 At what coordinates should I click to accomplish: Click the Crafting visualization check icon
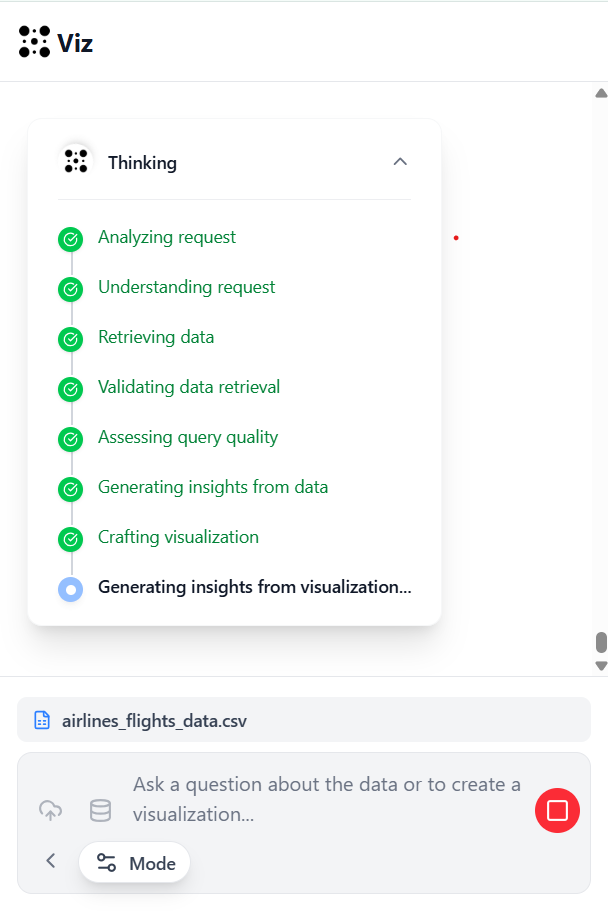point(70,539)
